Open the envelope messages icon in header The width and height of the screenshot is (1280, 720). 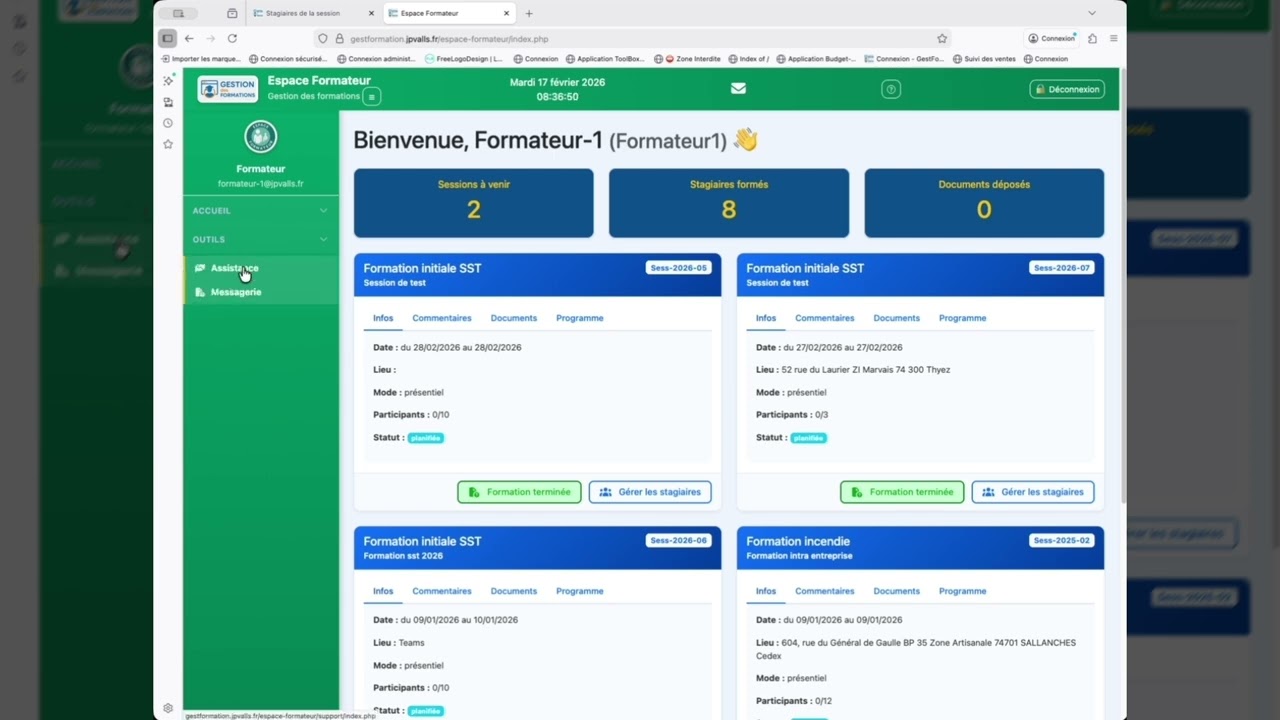[738, 88]
